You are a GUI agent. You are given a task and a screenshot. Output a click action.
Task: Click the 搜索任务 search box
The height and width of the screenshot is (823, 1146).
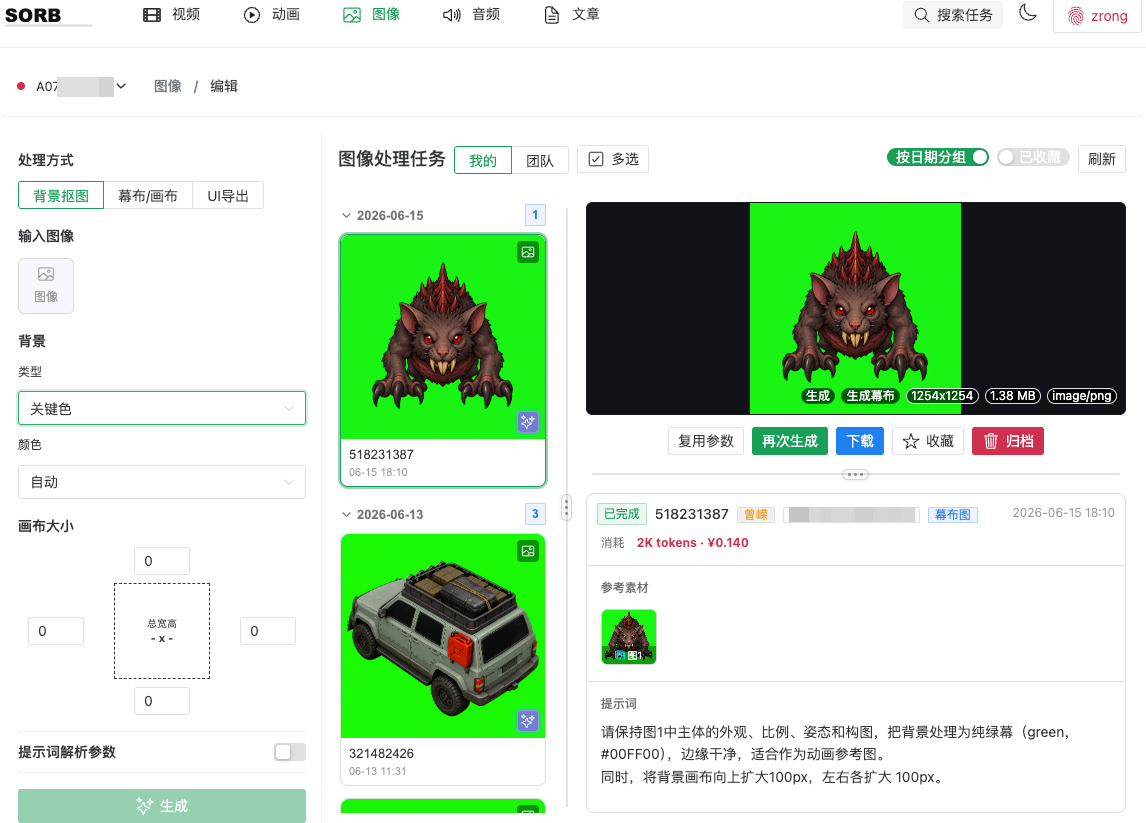pos(952,15)
